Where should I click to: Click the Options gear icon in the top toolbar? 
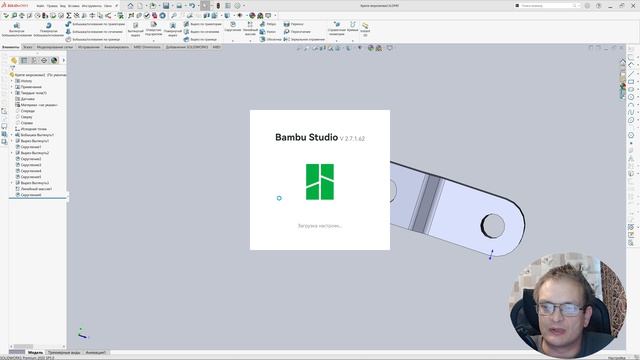coord(238,6)
